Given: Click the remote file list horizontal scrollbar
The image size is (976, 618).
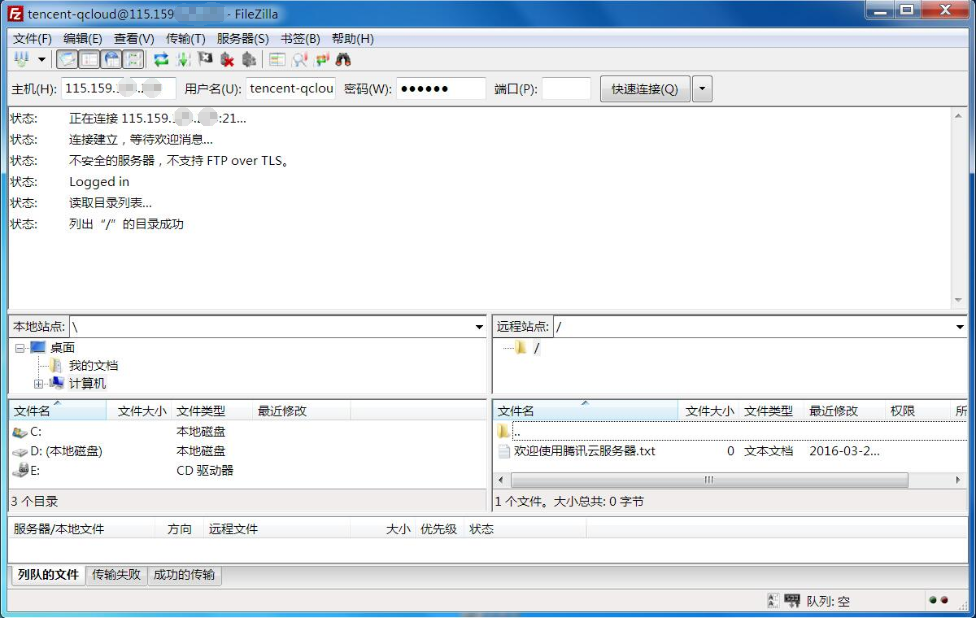Looking at the screenshot, I should click(x=710, y=480).
